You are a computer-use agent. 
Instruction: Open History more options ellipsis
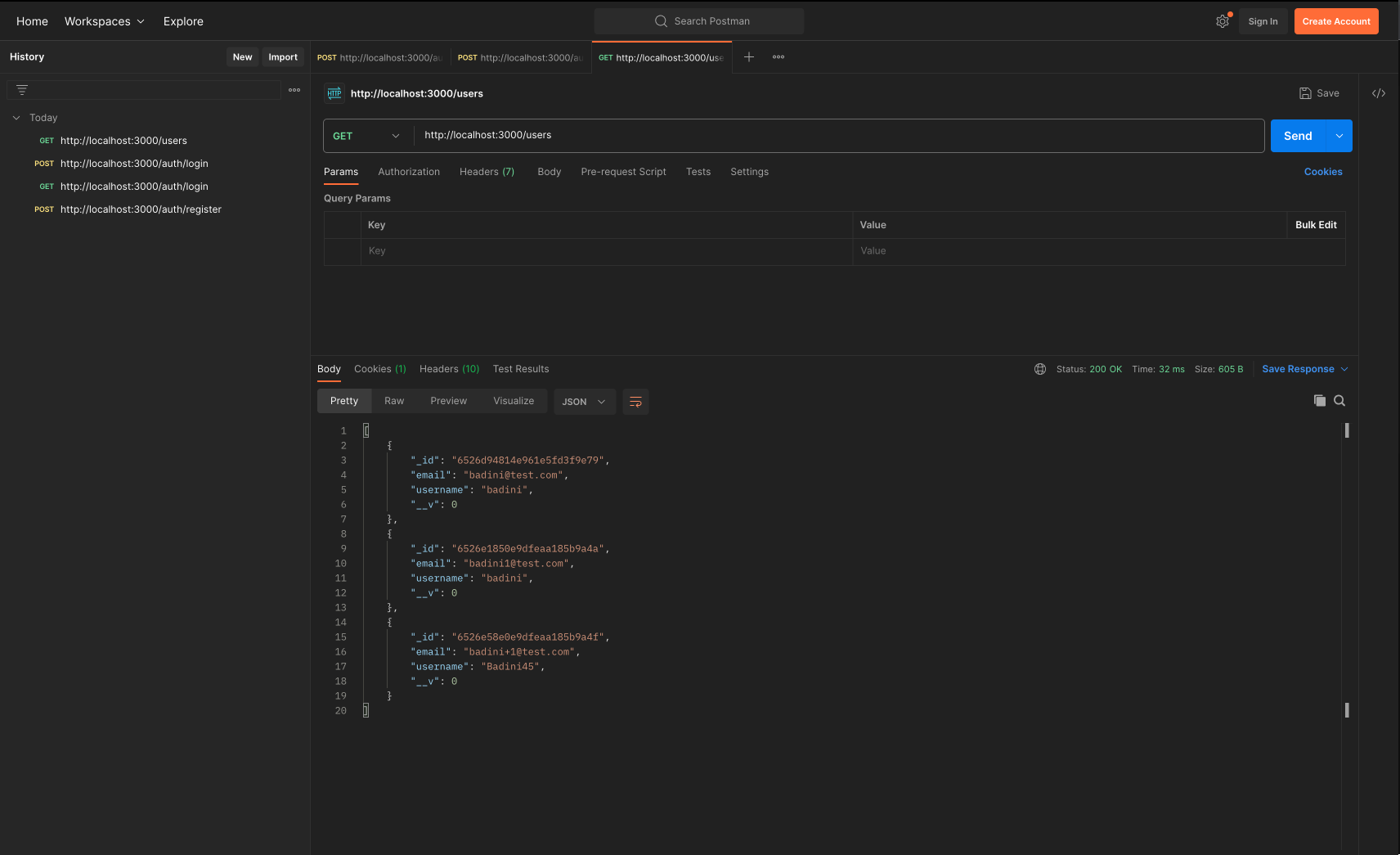pyautogui.click(x=294, y=90)
